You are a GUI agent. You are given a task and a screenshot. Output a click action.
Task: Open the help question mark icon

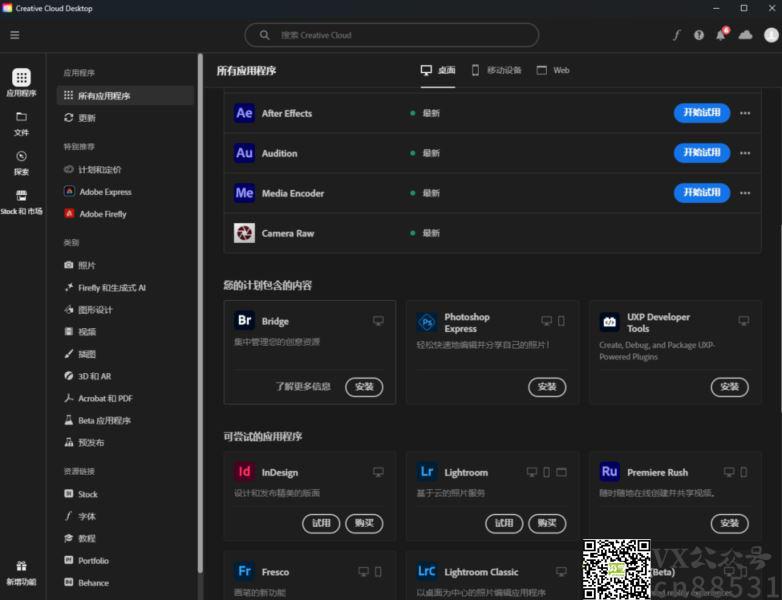699,35
